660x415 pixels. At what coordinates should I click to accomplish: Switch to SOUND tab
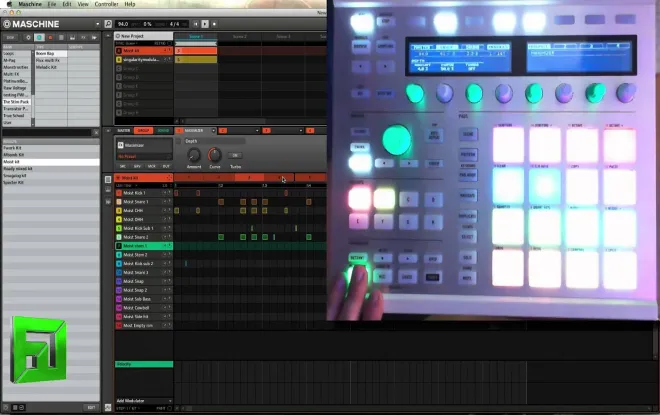pos(163,130)
